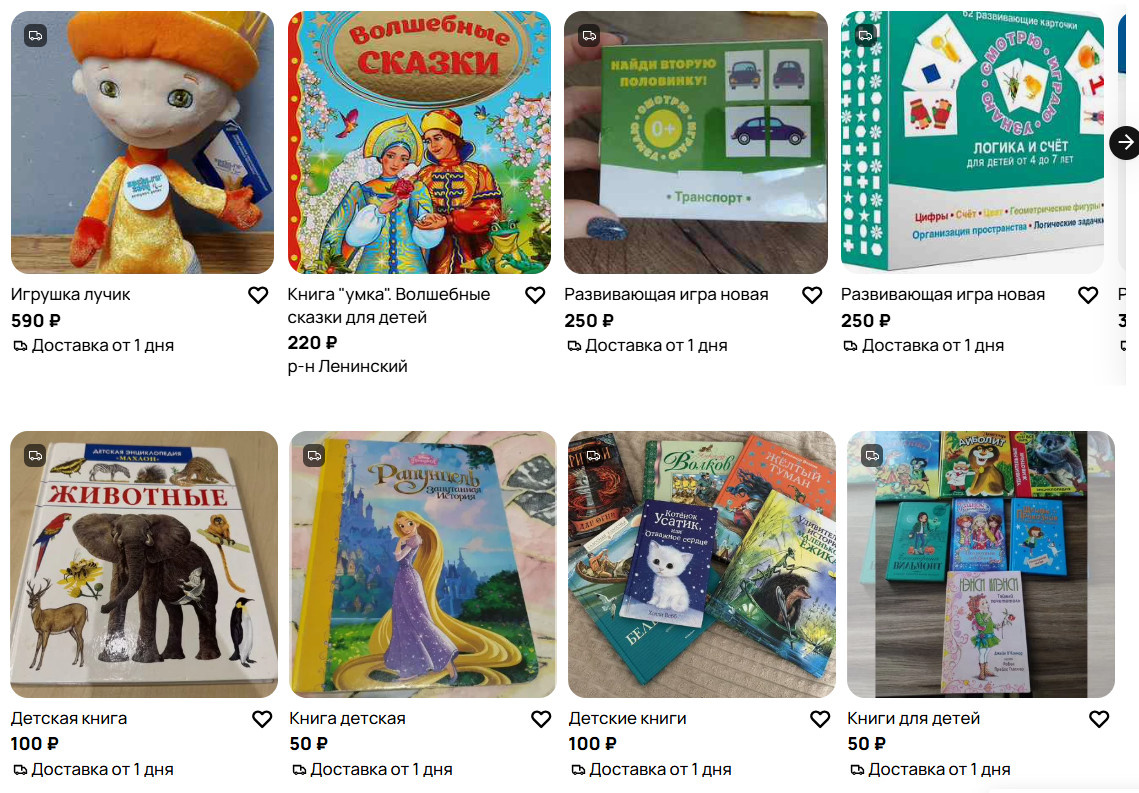Image resolution: width=1139 pixels, height=793 pixels.
Task: Save 'Книги для детей' listing with heart icon
Action: click(1098, 719)
